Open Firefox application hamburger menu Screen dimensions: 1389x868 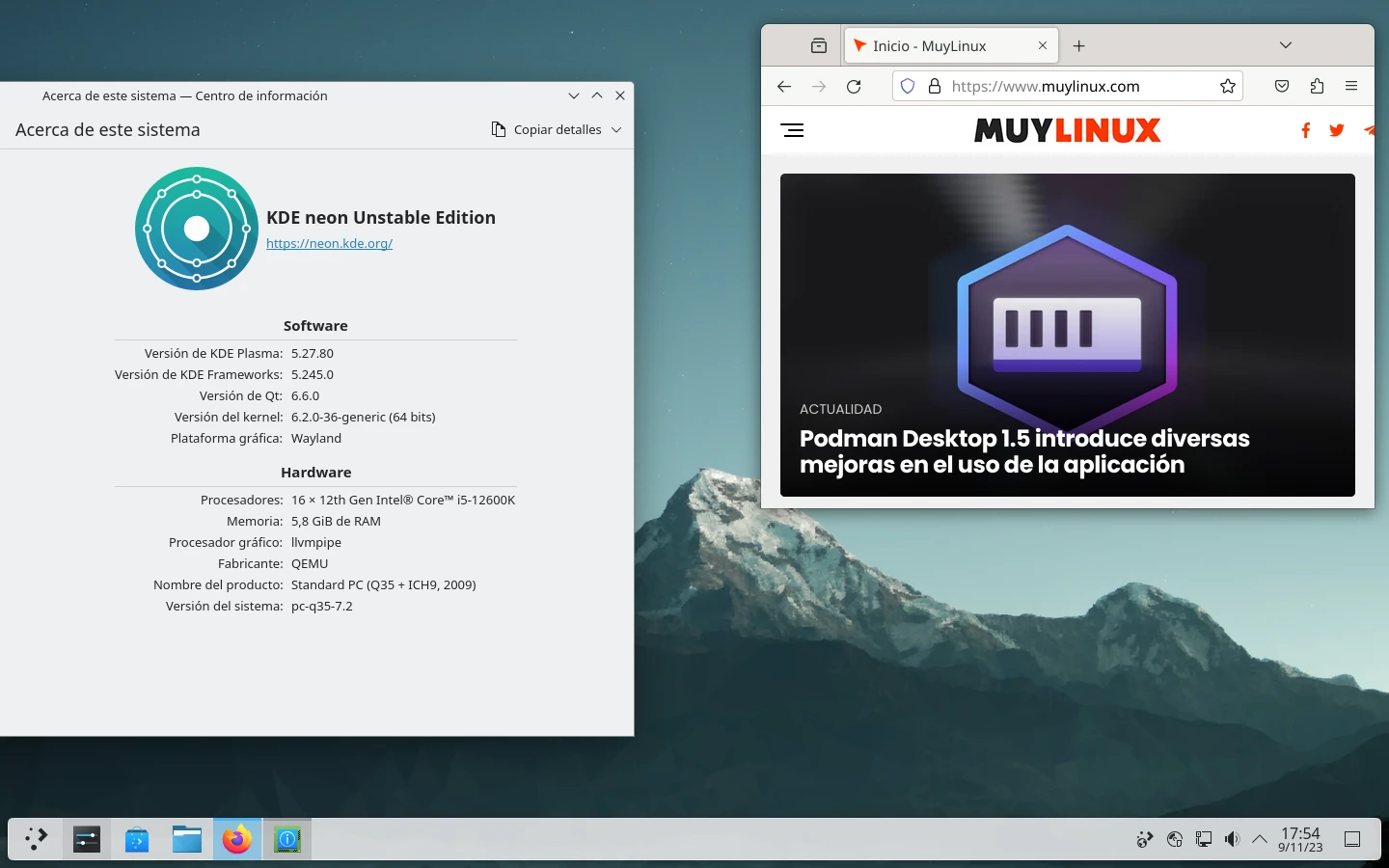click(x=1351, y=86)
